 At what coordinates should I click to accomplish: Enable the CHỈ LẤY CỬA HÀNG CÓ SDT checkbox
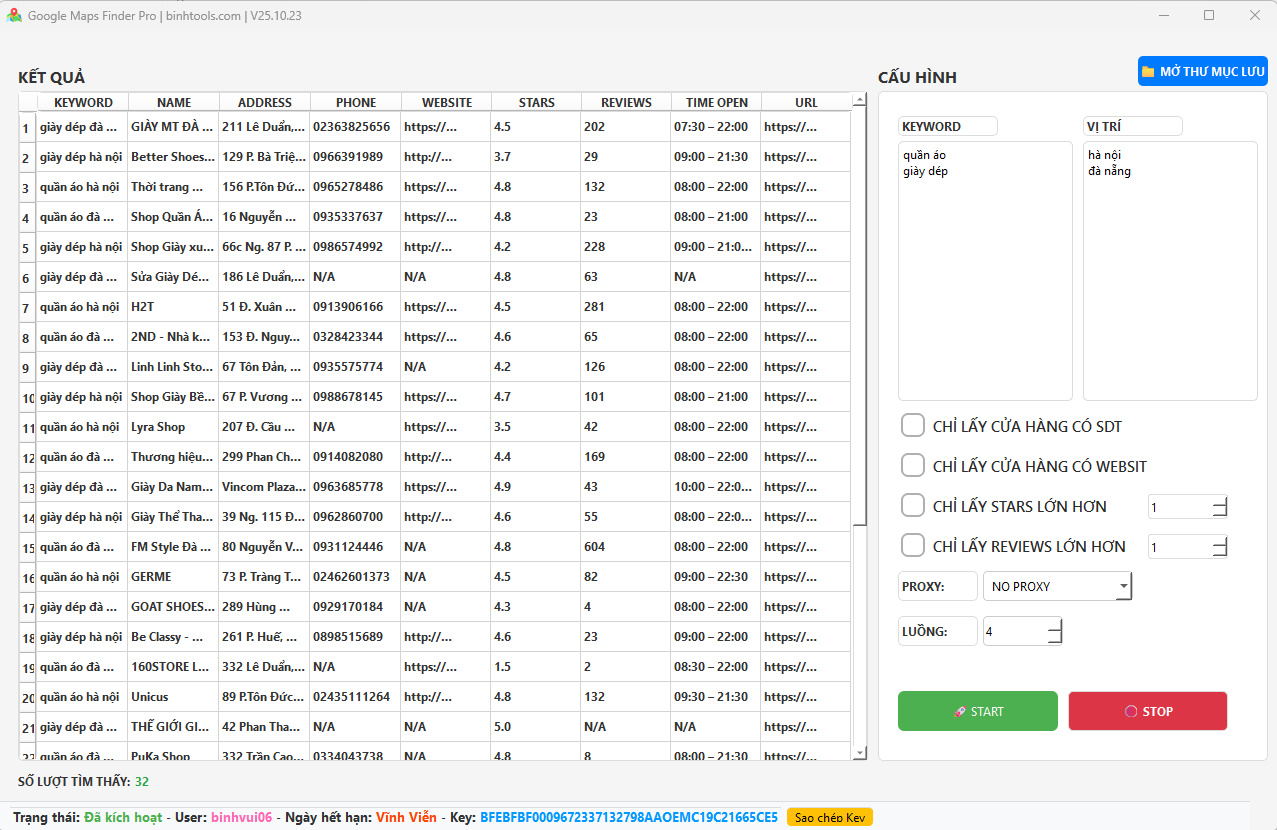pos(912,425)
